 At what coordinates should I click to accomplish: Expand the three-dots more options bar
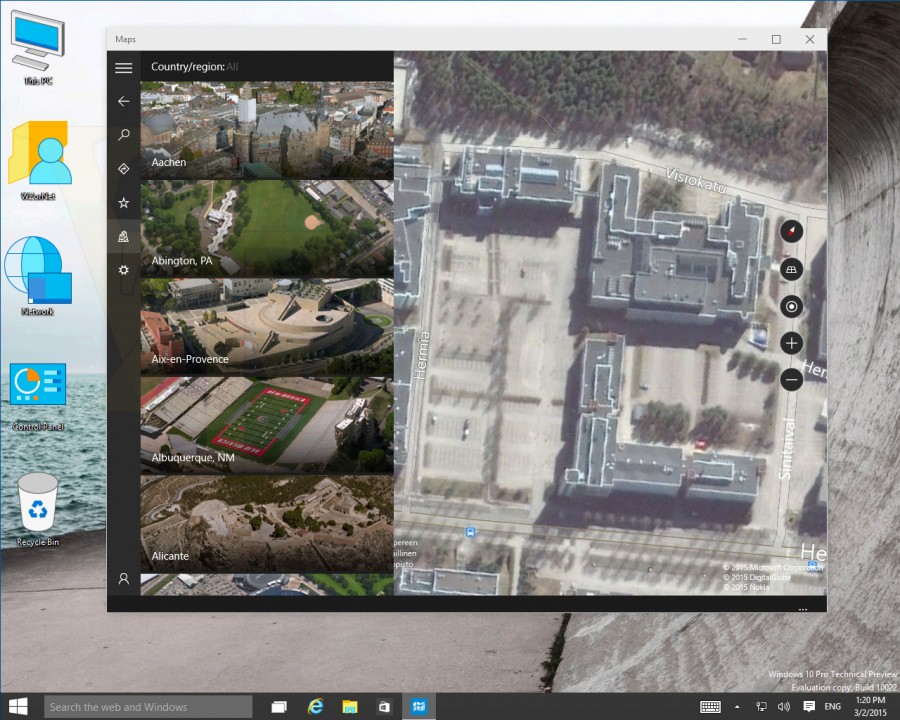[802, 608]
